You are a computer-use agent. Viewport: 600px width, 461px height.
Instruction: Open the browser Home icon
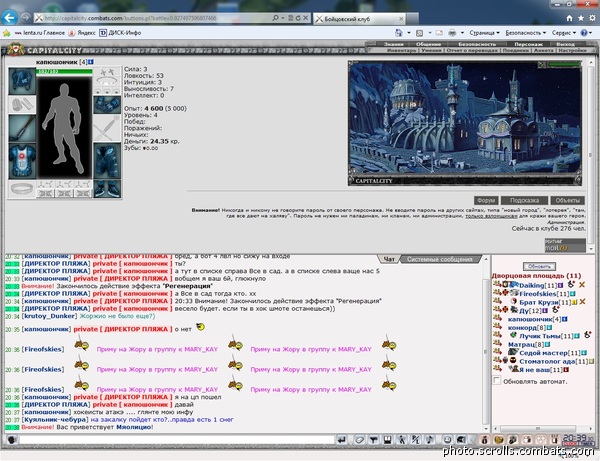(x=569, y=18)
